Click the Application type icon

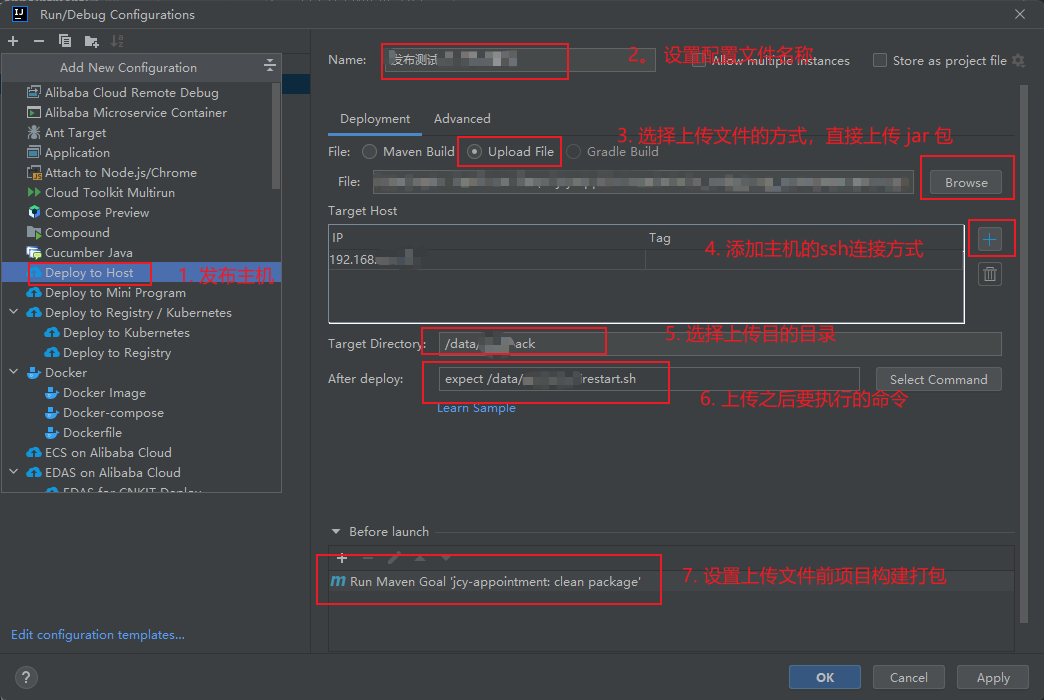point(34,153)
